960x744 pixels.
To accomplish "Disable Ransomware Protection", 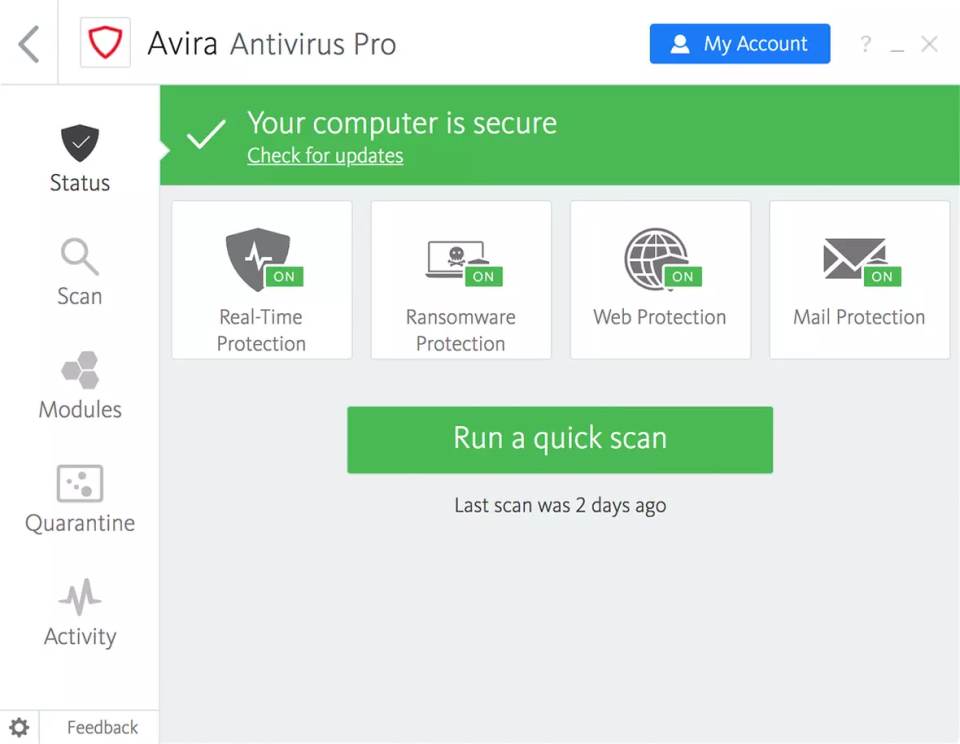I will point(484,277).
